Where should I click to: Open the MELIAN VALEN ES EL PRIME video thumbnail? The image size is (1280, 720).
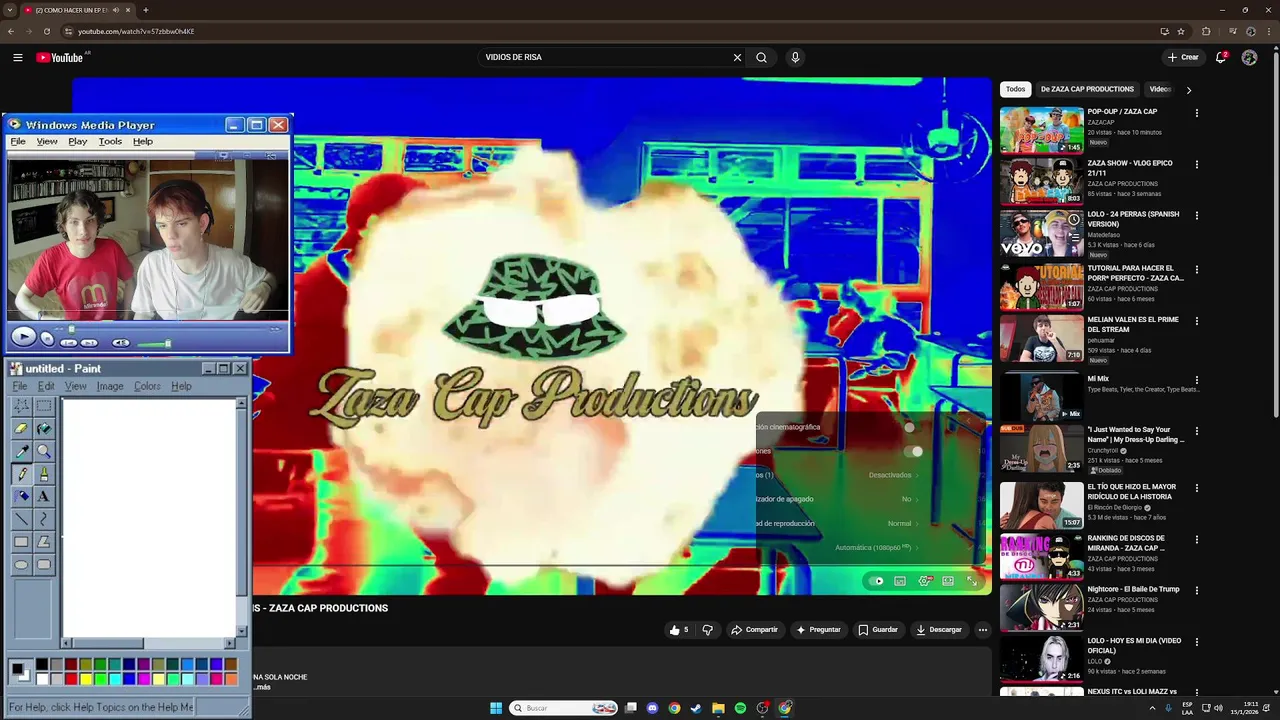1041,338
